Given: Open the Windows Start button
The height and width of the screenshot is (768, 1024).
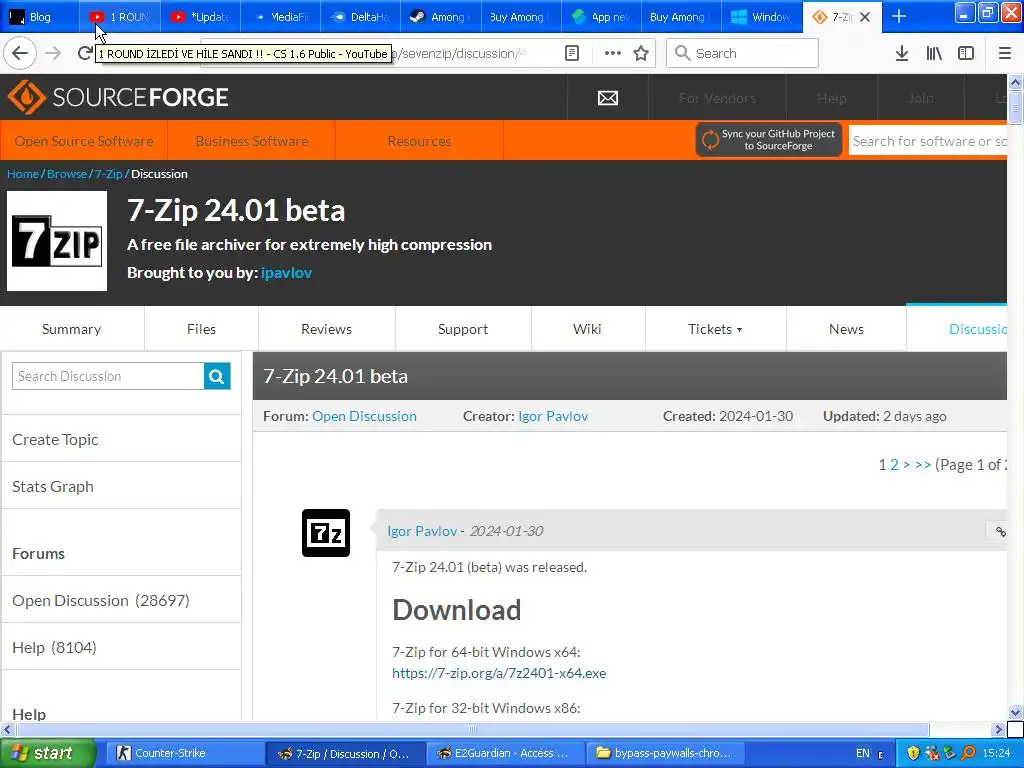Looking at the screenshot, I should point(47,753).
